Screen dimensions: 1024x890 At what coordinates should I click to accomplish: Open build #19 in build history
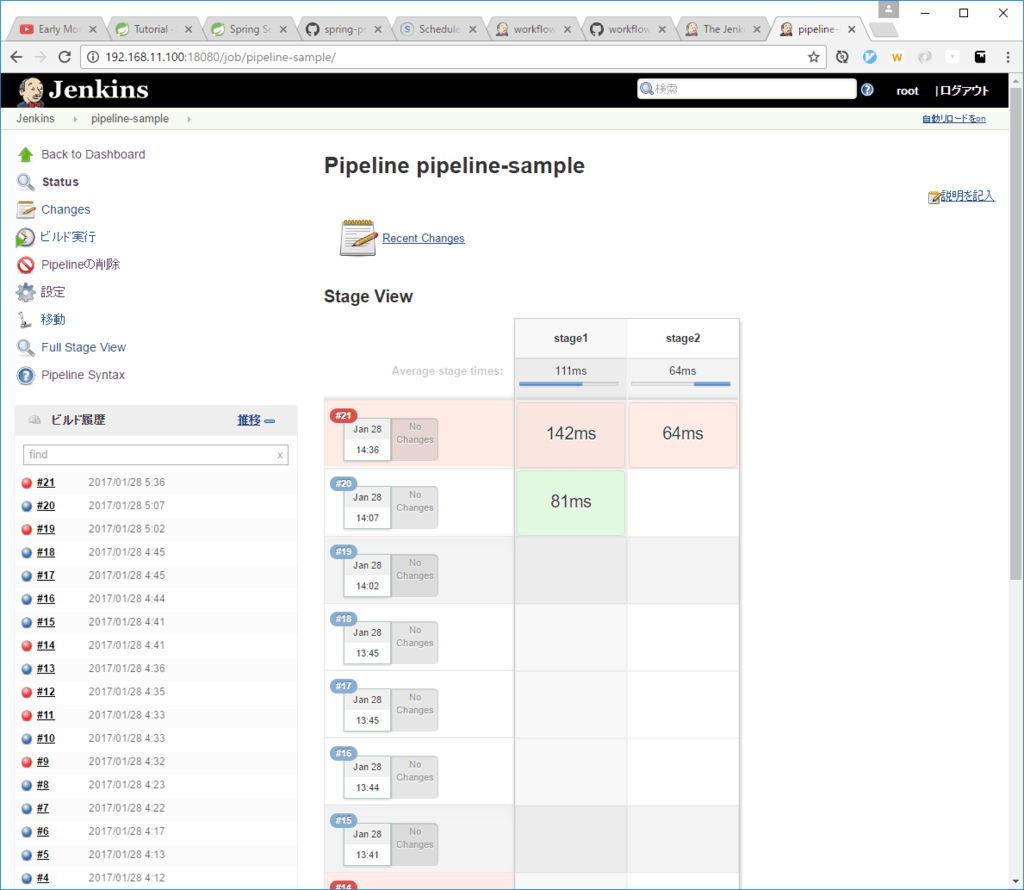pos(46,529)
